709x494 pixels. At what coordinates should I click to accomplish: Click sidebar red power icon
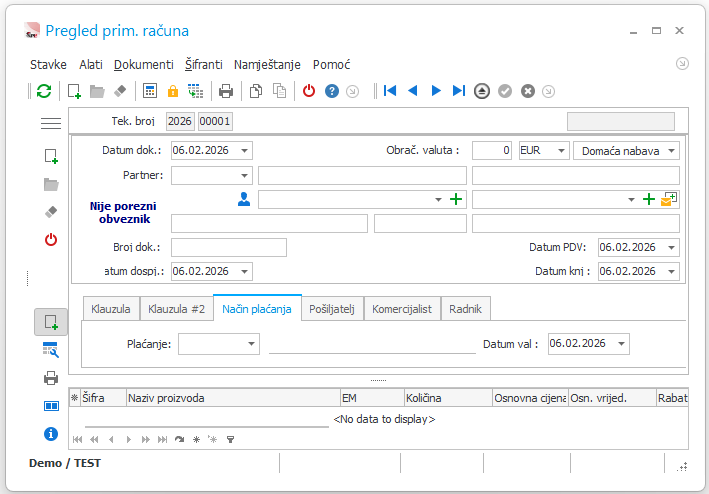pyautogui.click(x=51, y=240)
